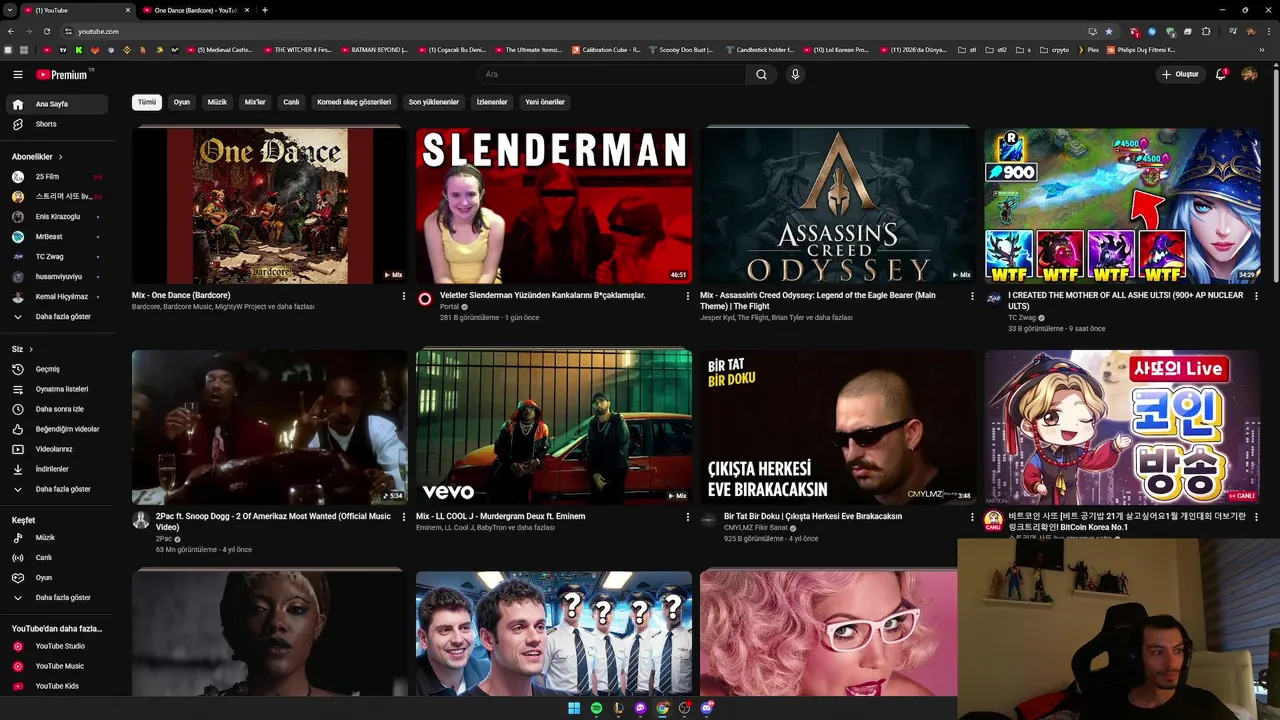Open Daha sonra izle list
This screenshot has width=1280, height=720.
[x=55, y=409]
